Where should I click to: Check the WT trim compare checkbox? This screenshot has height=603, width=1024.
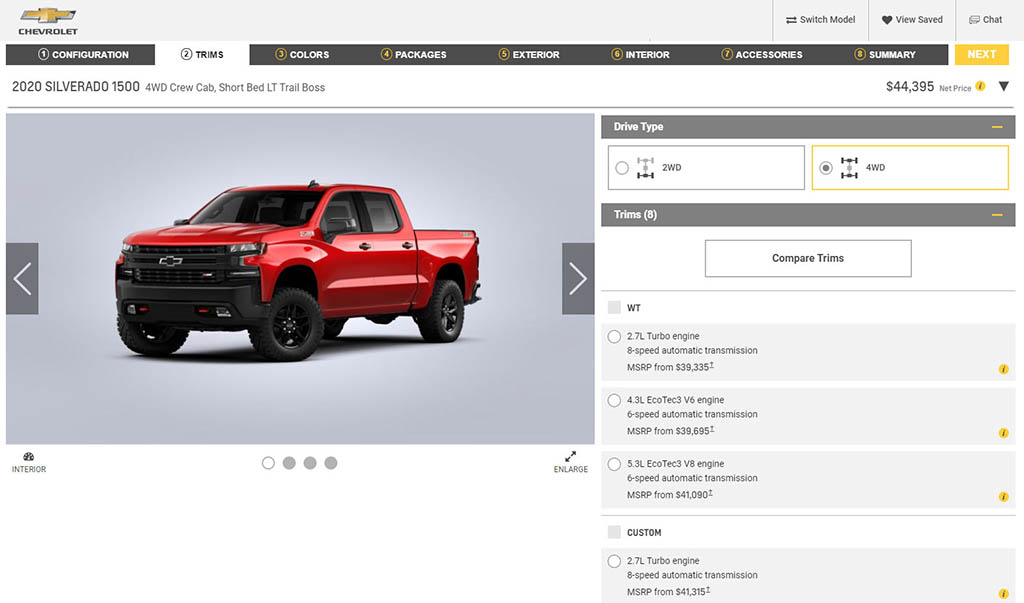click(x=614, y=308)
